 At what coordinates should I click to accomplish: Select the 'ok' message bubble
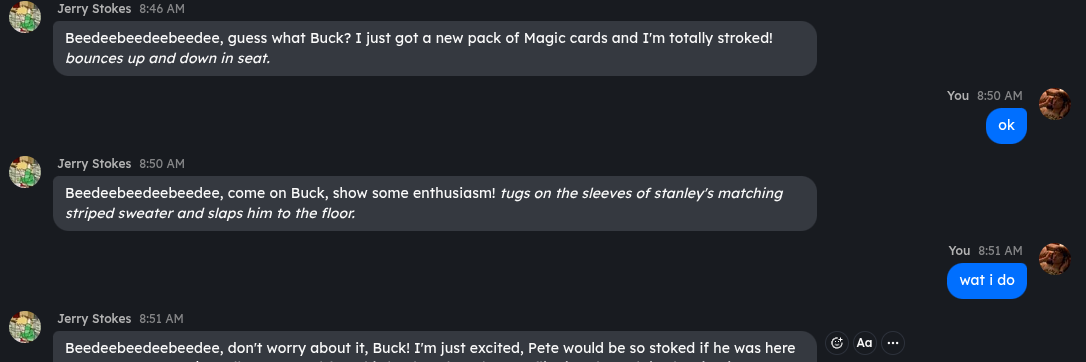pos(1006,125)
